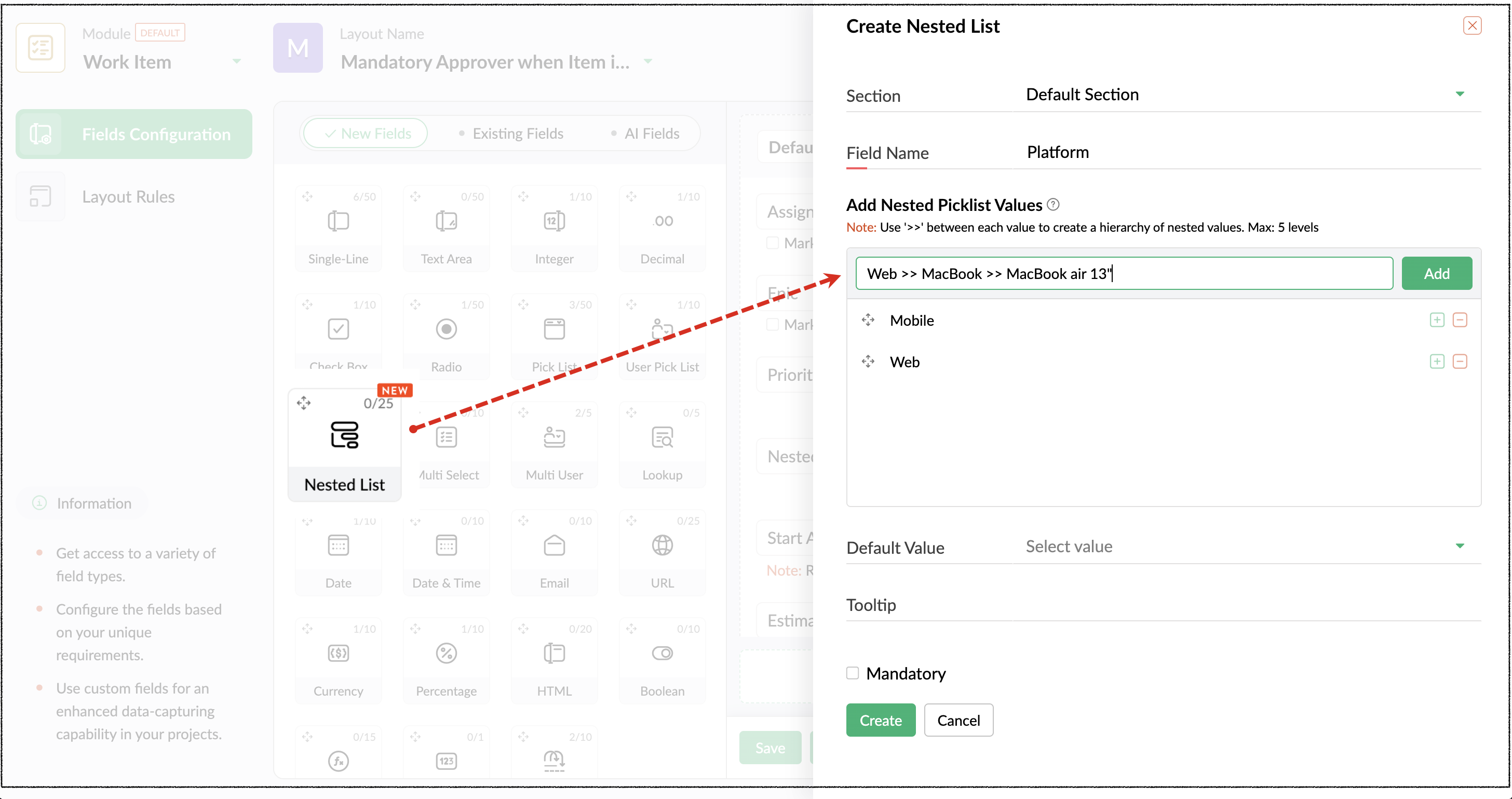
Task: Enable the Mandatory checkbox
Action: pos(852,673)
